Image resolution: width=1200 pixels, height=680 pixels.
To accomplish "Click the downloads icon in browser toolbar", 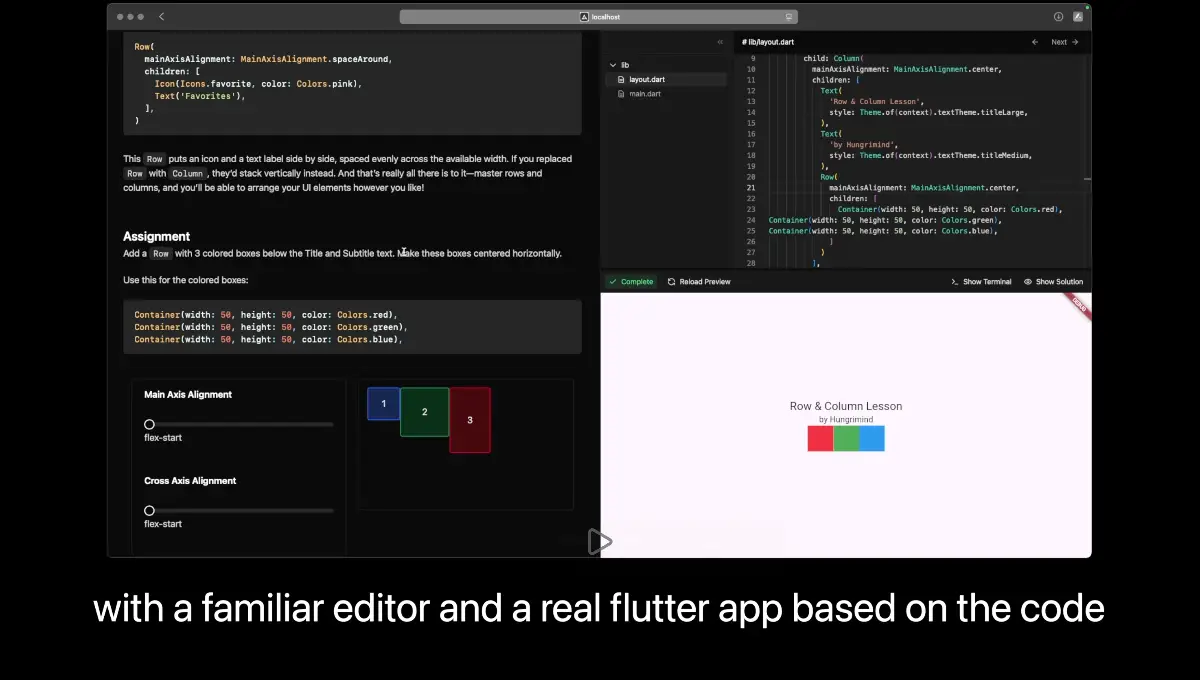I will (1058, 17).
